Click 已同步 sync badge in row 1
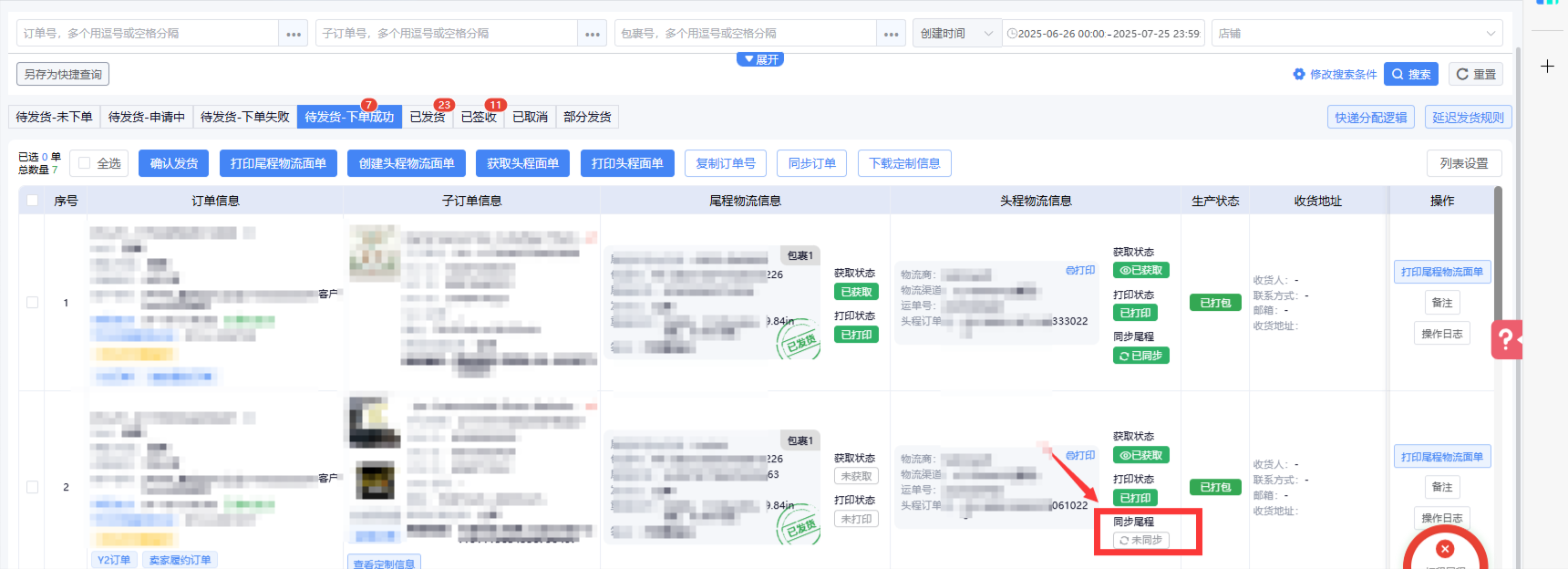This screenshot has height=569, width=1568. coord(1140,356)
